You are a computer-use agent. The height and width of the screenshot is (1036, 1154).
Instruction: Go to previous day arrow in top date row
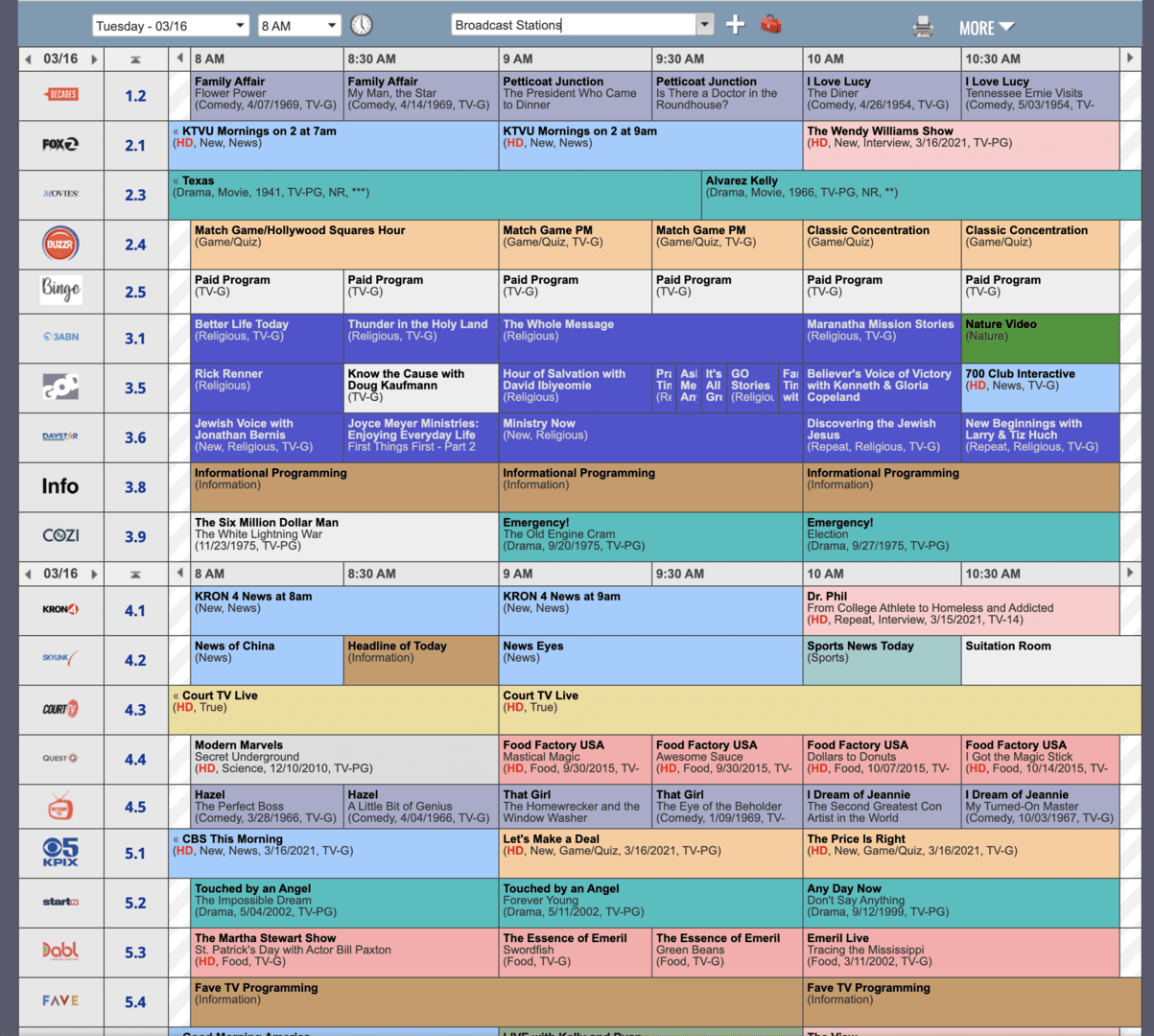tap(28, 59)
